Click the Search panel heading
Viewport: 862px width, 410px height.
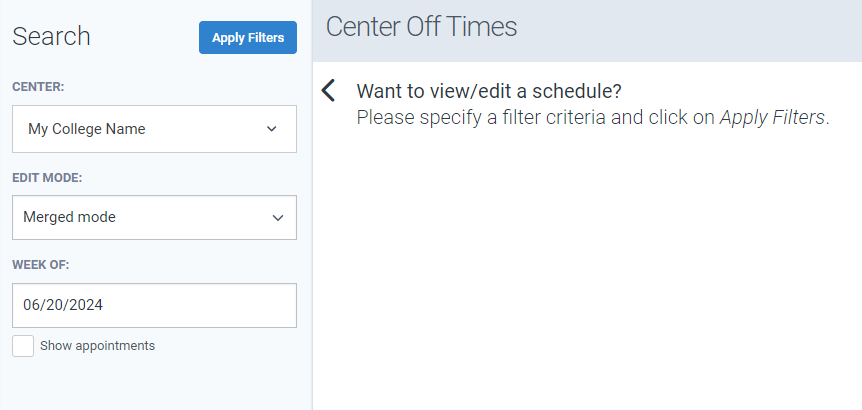51,37
